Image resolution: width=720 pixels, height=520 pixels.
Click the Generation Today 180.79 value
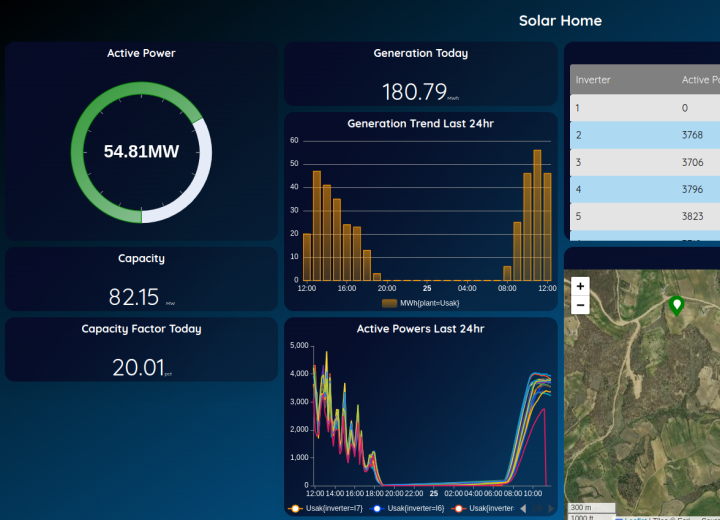pyautogui.click(x=415, y=92)
